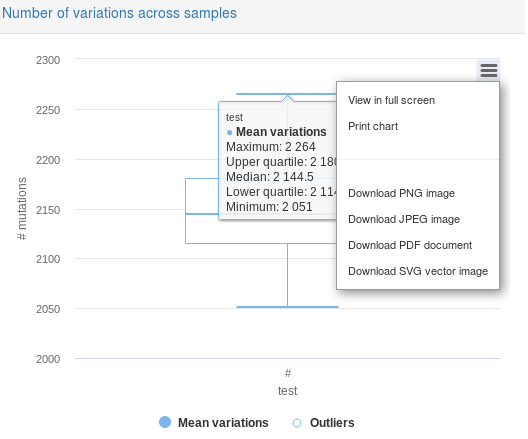The height and width of the screenshot is (439, 528).
Task: Select Download PNG image
Action: [401, 193]
